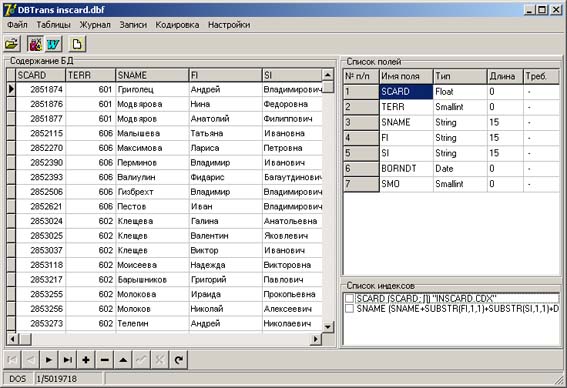The image size is (567, 388).
Task: Select the SMO field row
Action: [x=451, y=184]
